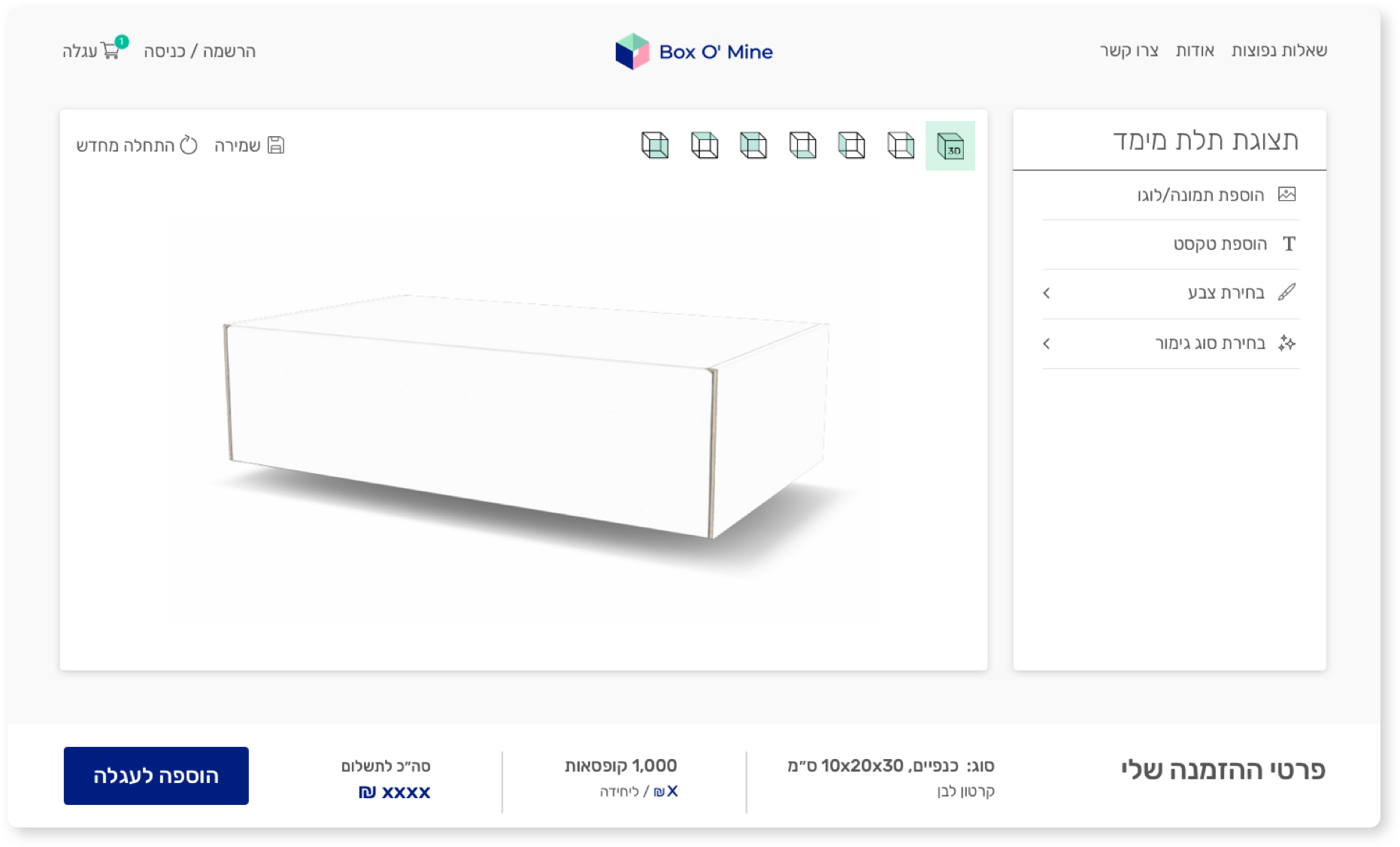Click the כניסה login link

tap(164, 51)
